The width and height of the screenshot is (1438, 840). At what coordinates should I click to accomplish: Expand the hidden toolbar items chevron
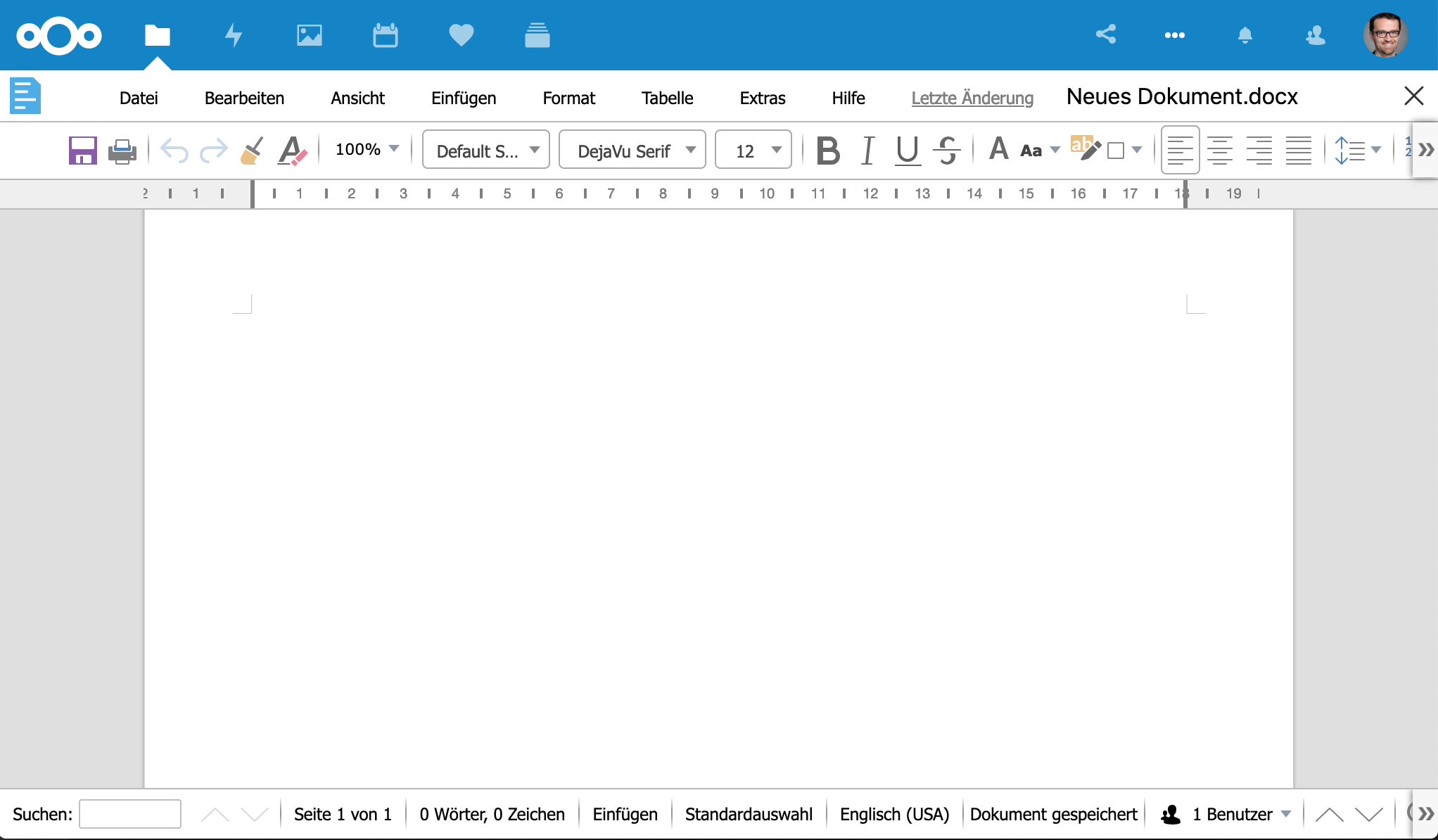pyautogui.click(x=1426, y=150)
